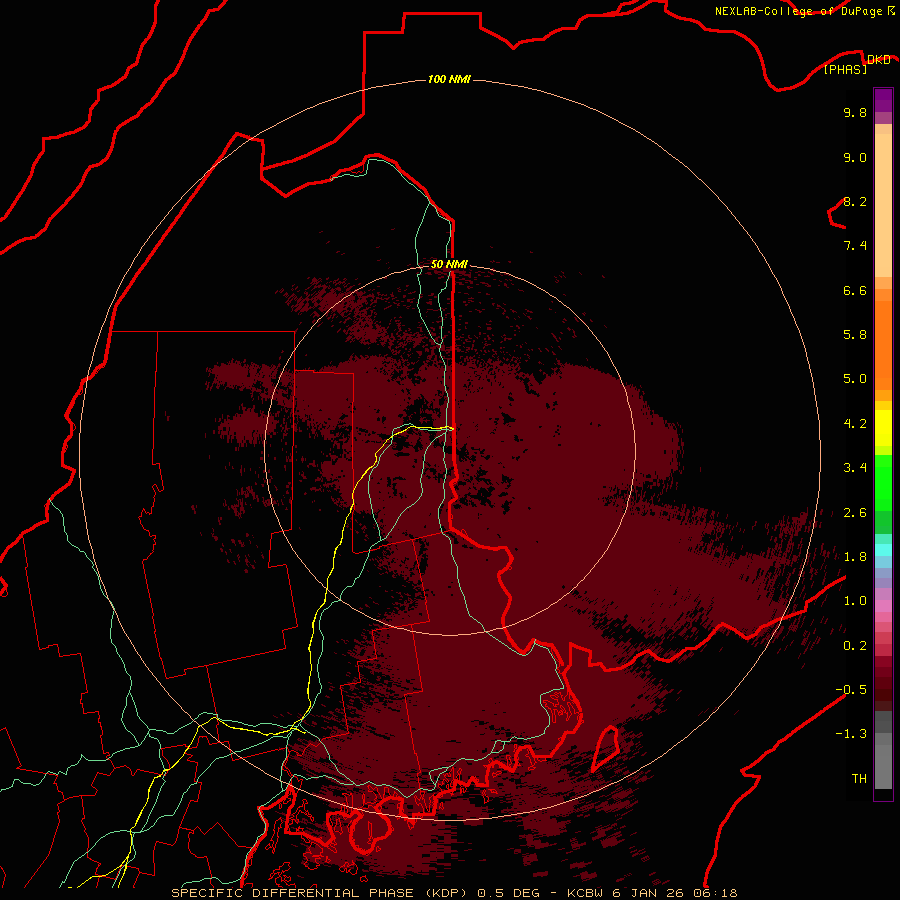The width and height of the screenshot is (900, 900).
Task: Select the "DKD" product label
Action: [x=878, y=59]
